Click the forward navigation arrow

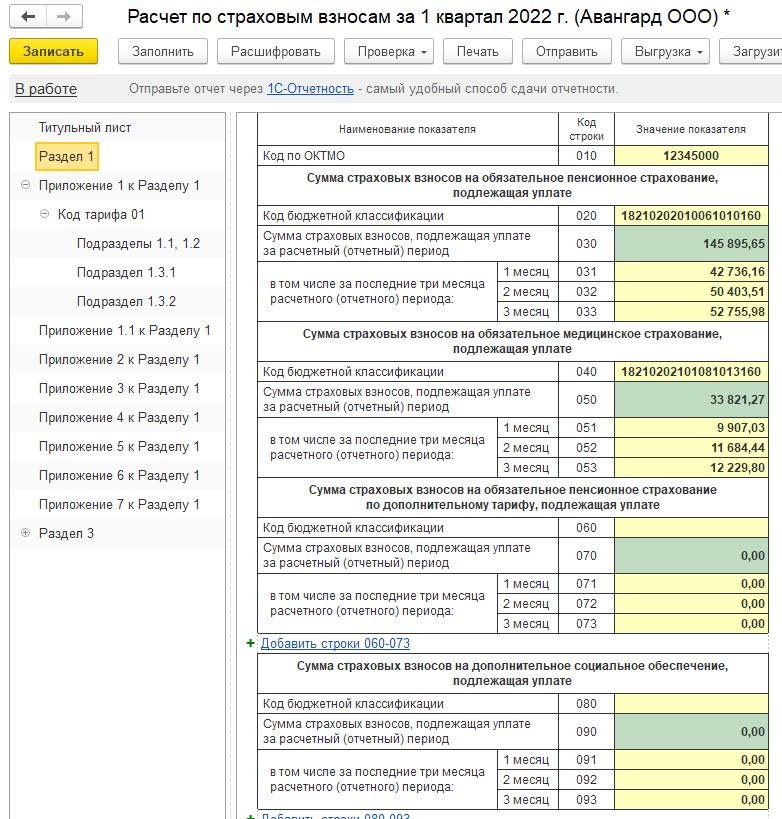[63, 17]
